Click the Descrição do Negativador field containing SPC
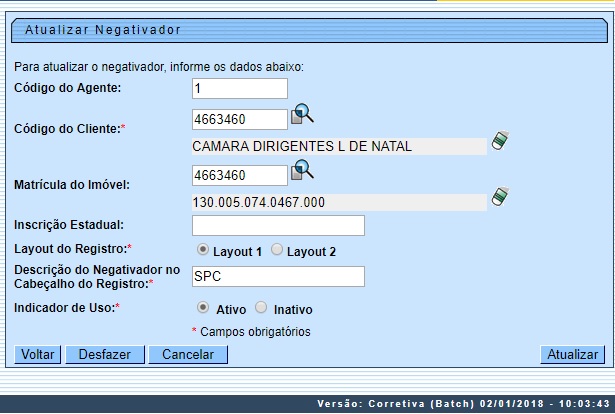Image resolution: width=615 pixels, height=414 pixels. 277,276
